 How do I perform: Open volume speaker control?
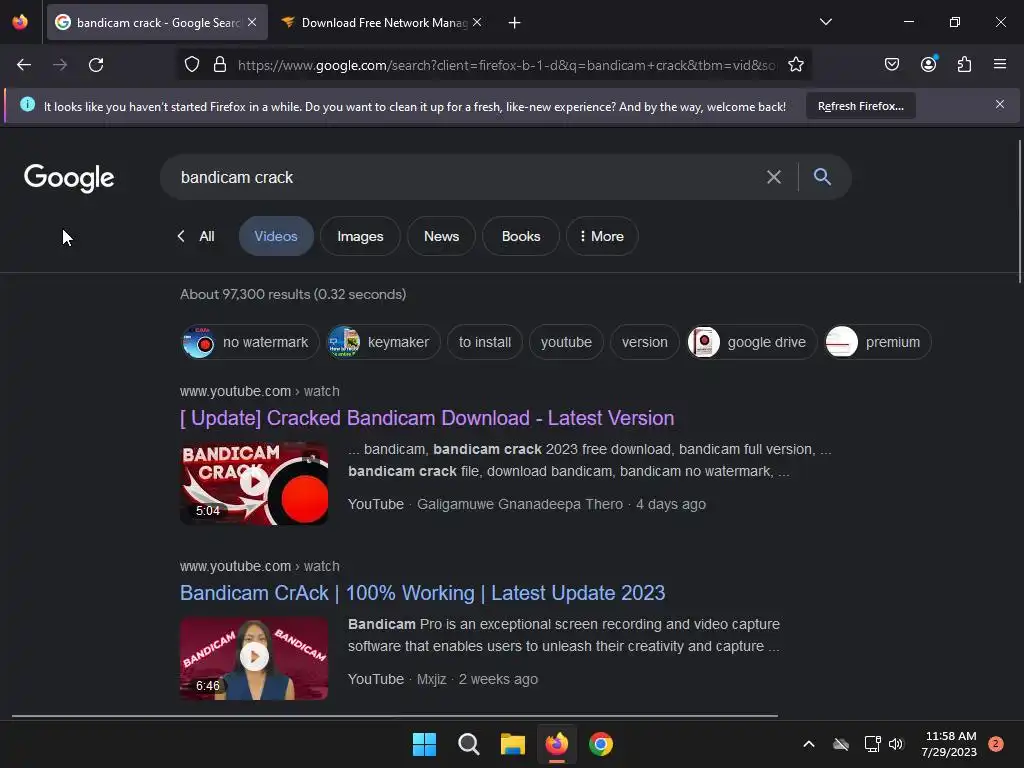(896, 744)
